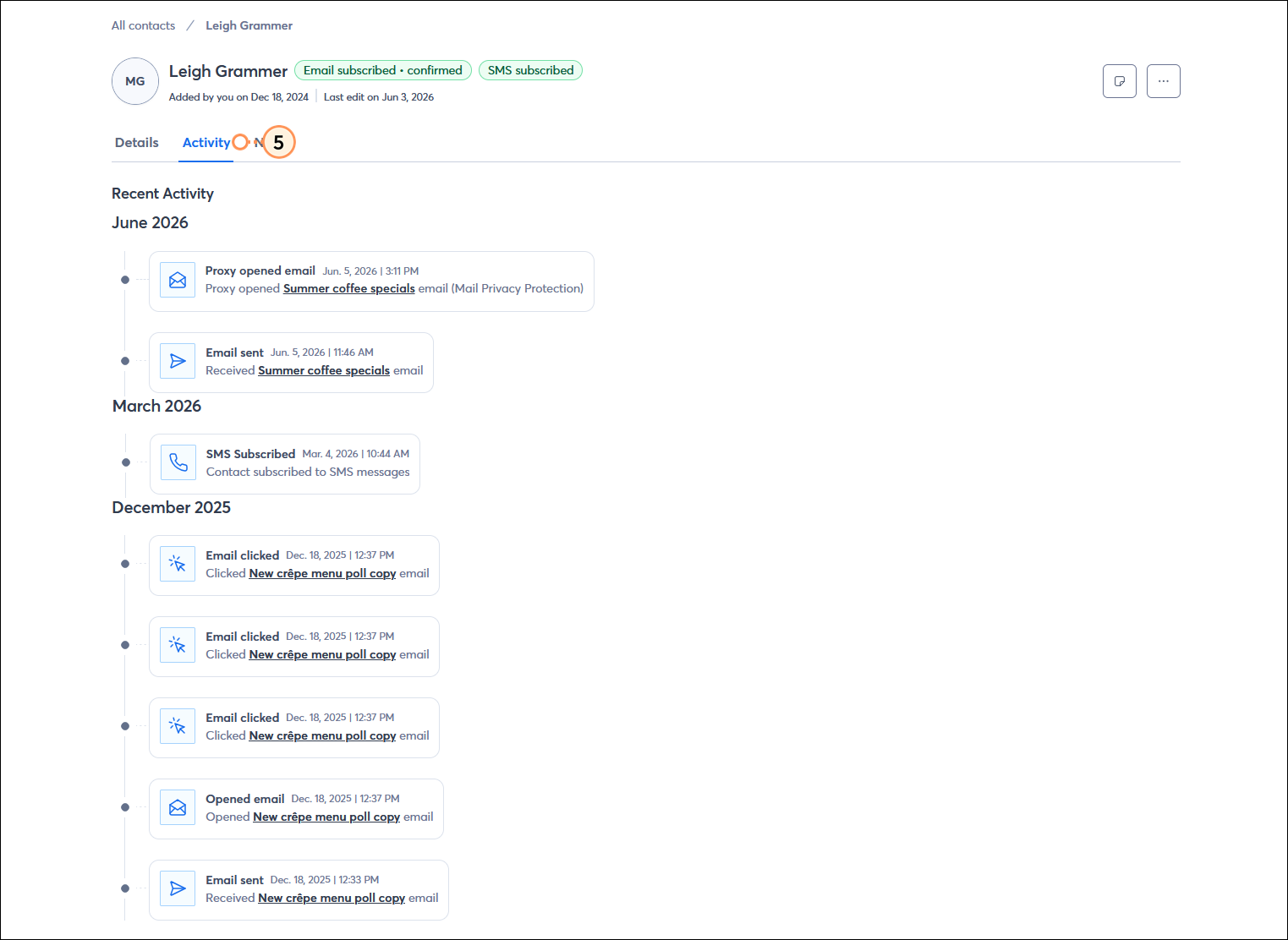Open New crêpe menu poll copy link in Opened email entry
Image resolution: width=1288 pixels, height=940 pixels.
click(326, 817)
